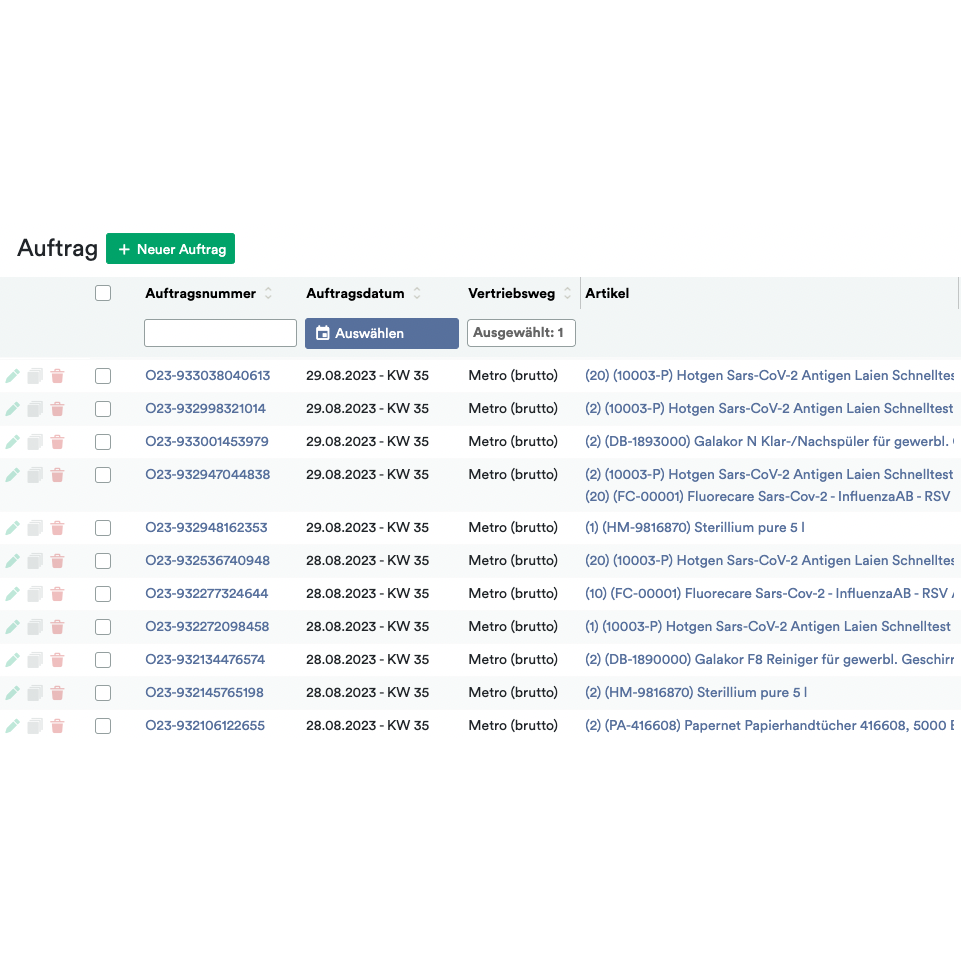
Task: Toggle sorting on the Auftragsnummer column
Action: pos(267,293)
